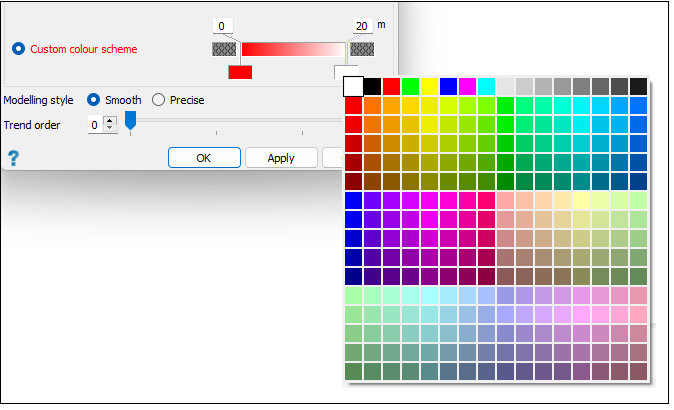Click the Trend order slider handle
Image resolution: width=674 pixels, height=410 pixels.
click(131, 120)
